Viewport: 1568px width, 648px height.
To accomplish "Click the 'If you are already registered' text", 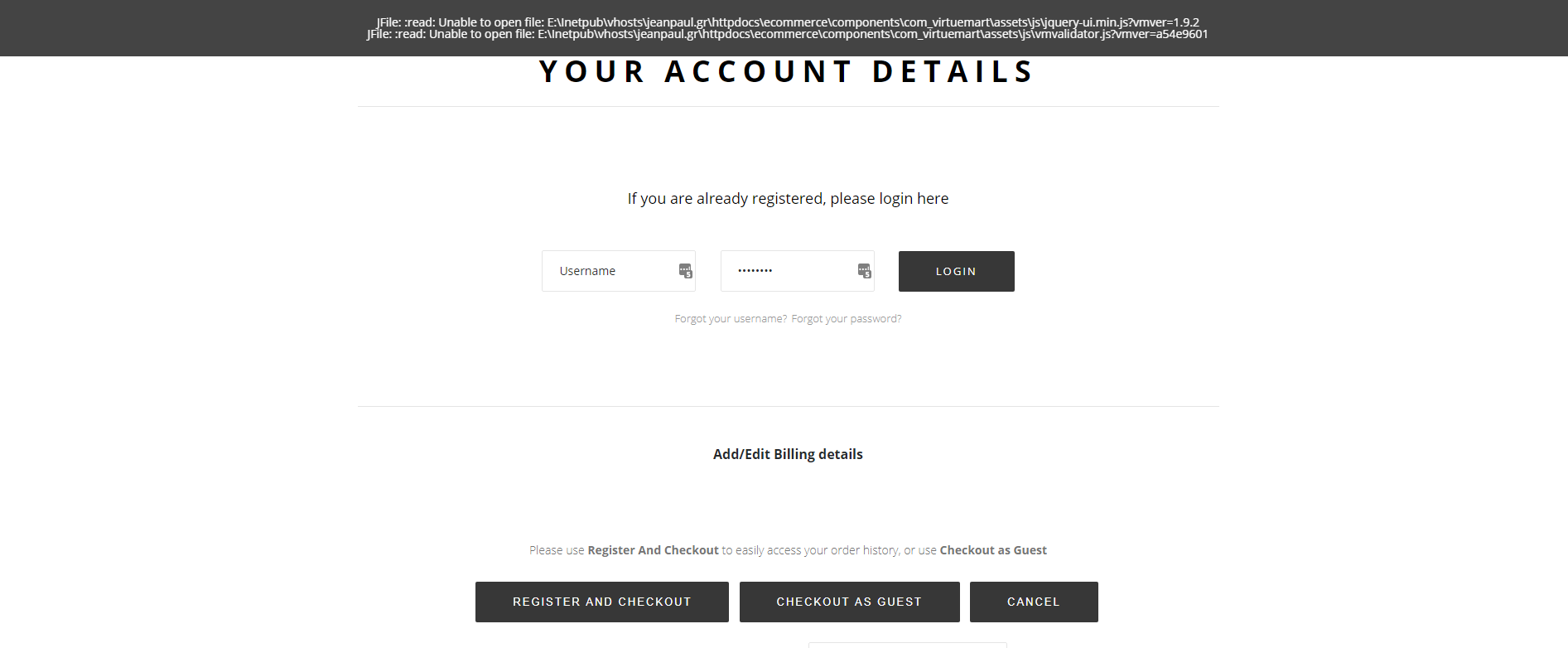I will click(x=788, y=199).
